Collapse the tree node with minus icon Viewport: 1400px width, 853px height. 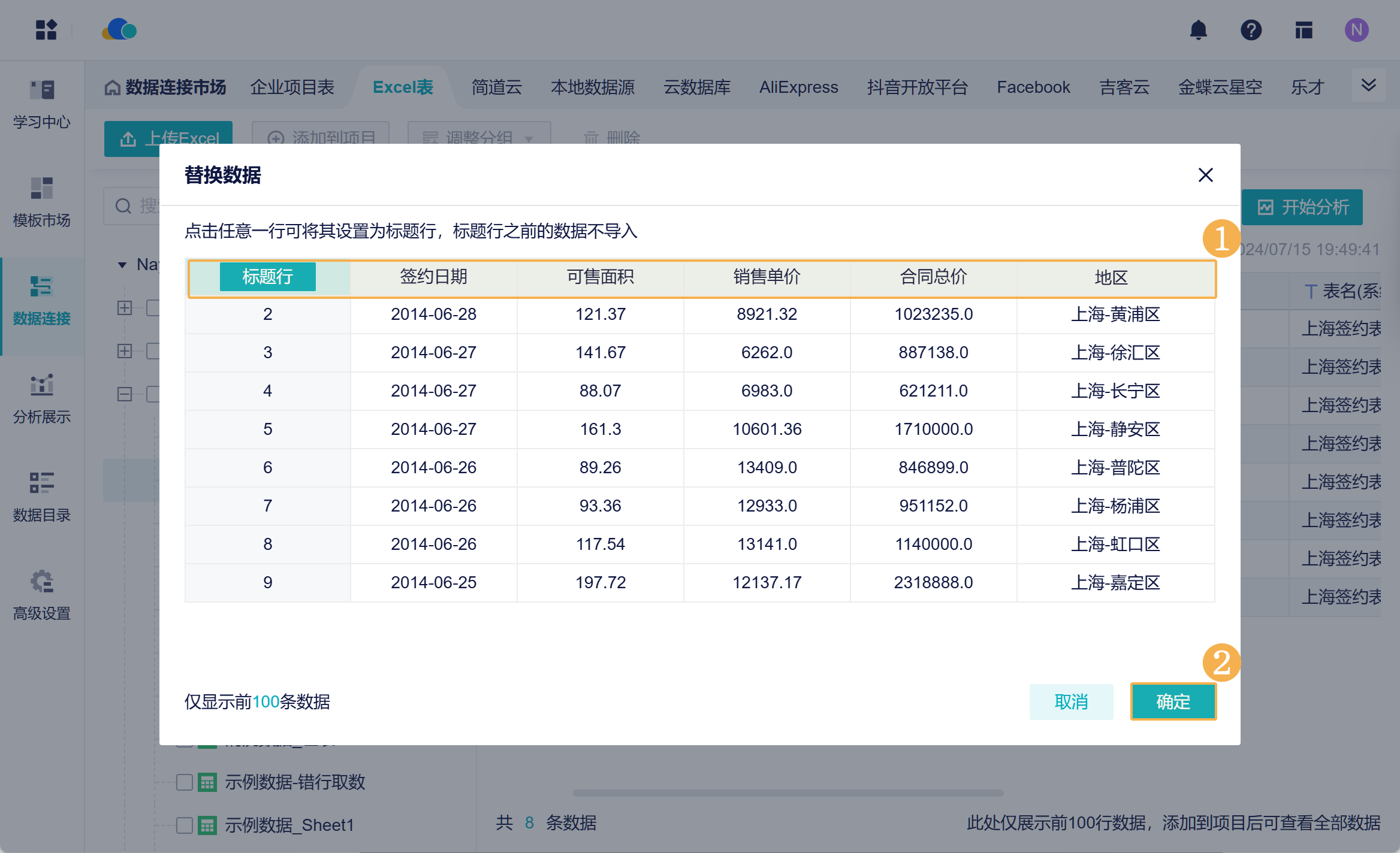coord(125,394)
